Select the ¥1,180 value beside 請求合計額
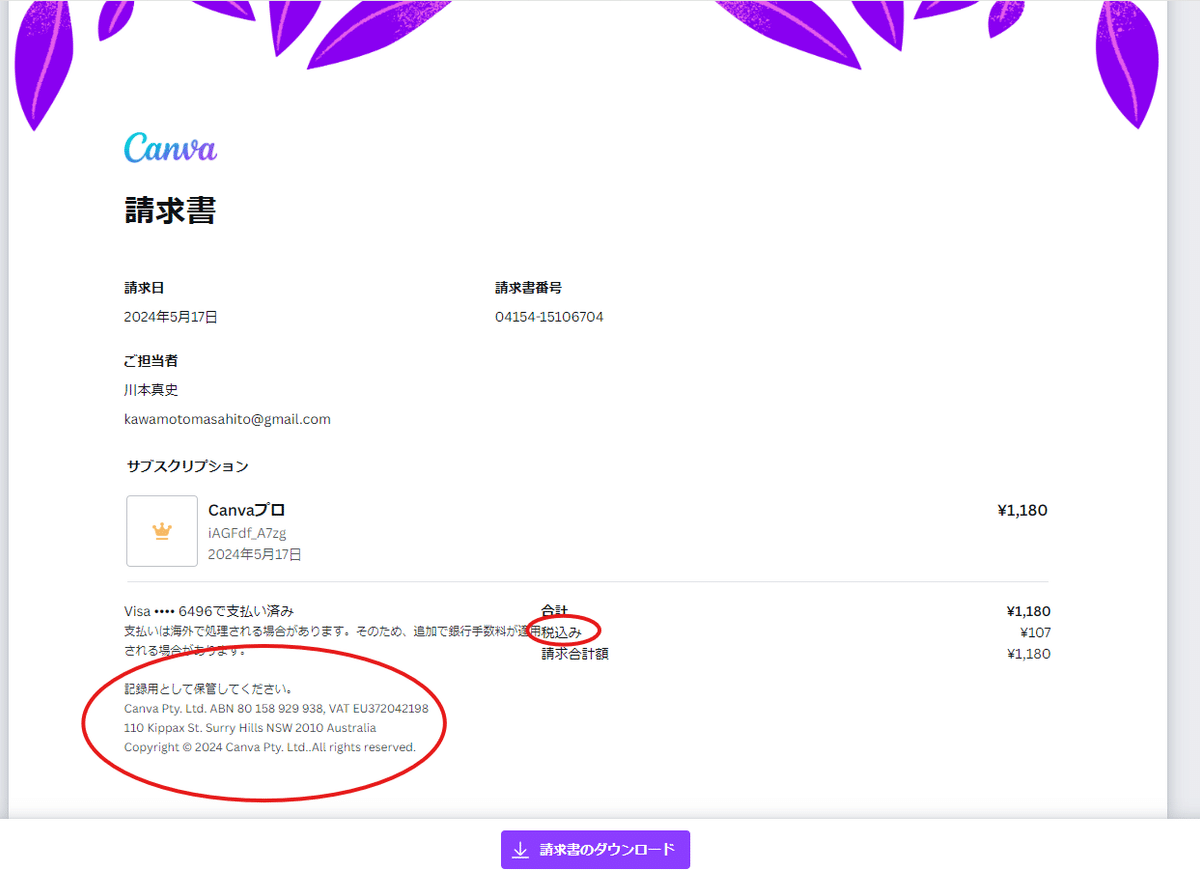This screenshot has width=1200, height=870. 1029,654
